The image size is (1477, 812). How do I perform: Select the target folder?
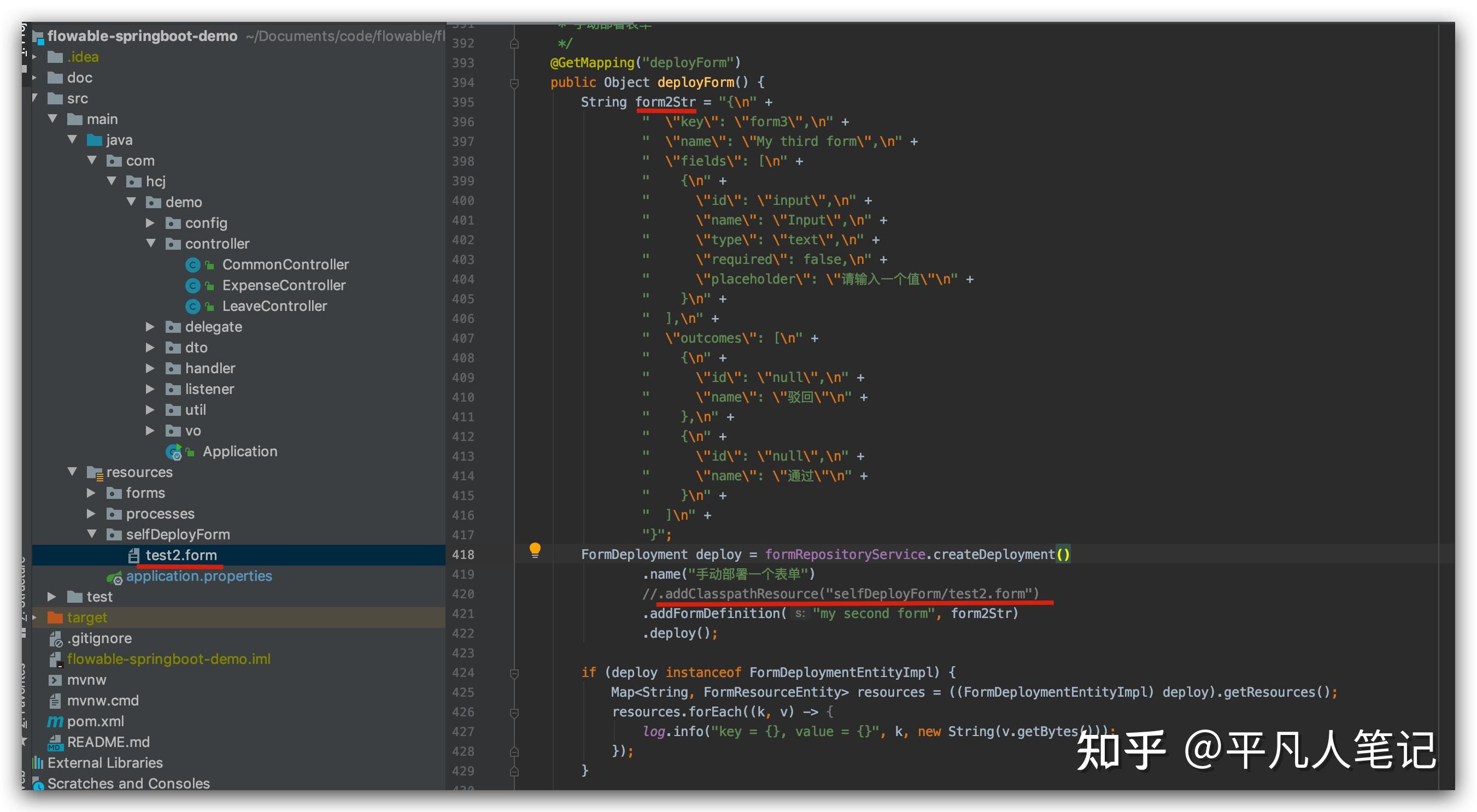86,617
